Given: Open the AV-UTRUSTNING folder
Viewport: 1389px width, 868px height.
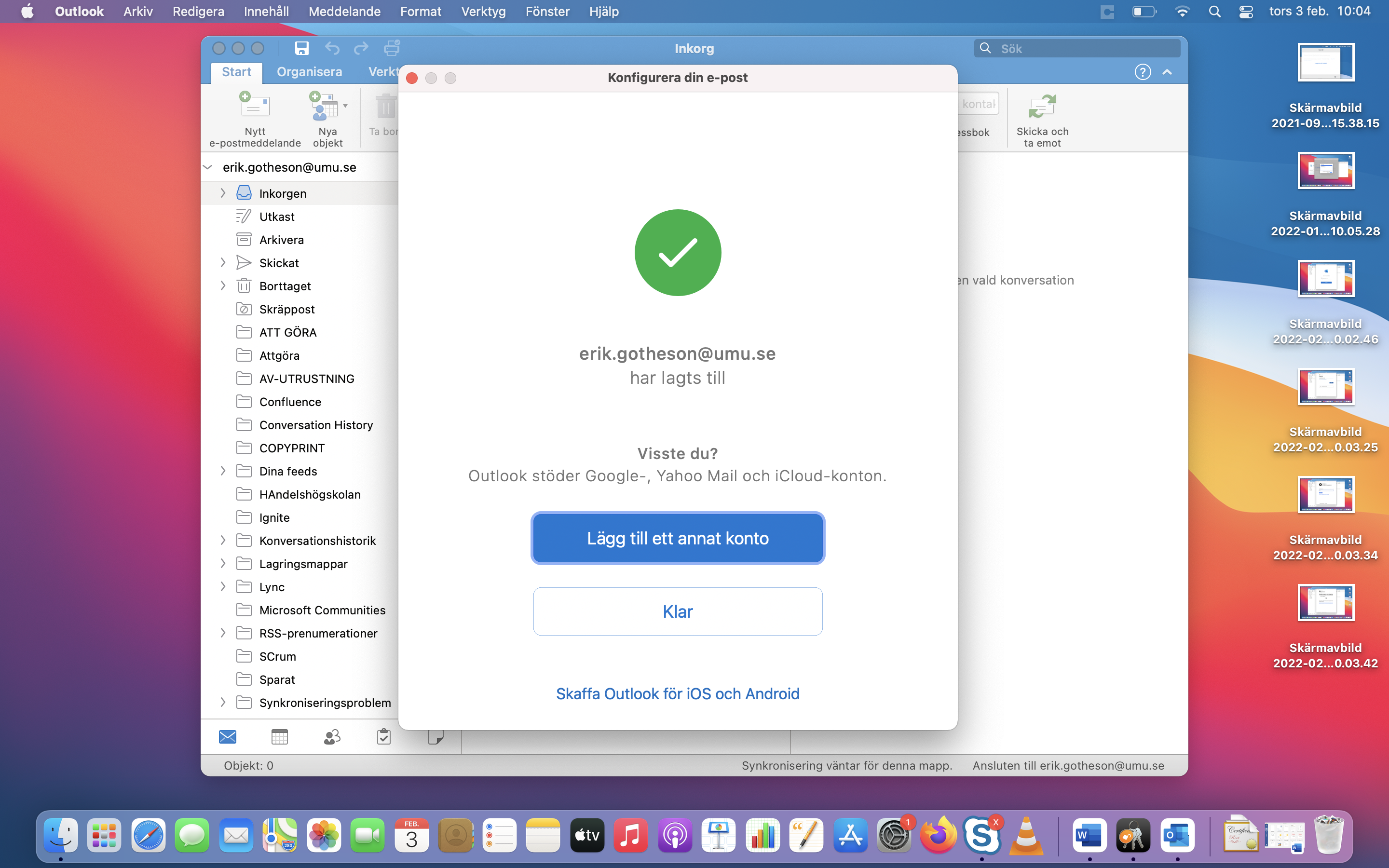Looking at the screenshot, I should click(300, 379).
